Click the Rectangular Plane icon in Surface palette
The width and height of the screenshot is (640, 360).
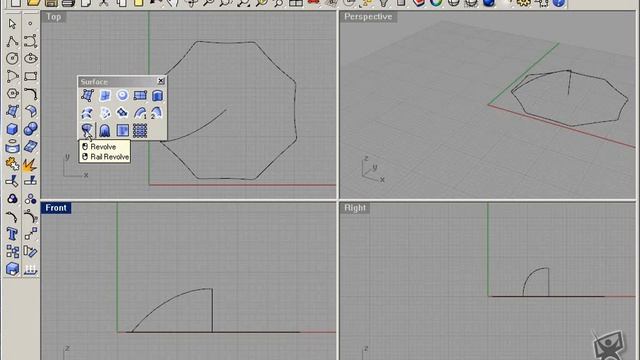point(140,96)
